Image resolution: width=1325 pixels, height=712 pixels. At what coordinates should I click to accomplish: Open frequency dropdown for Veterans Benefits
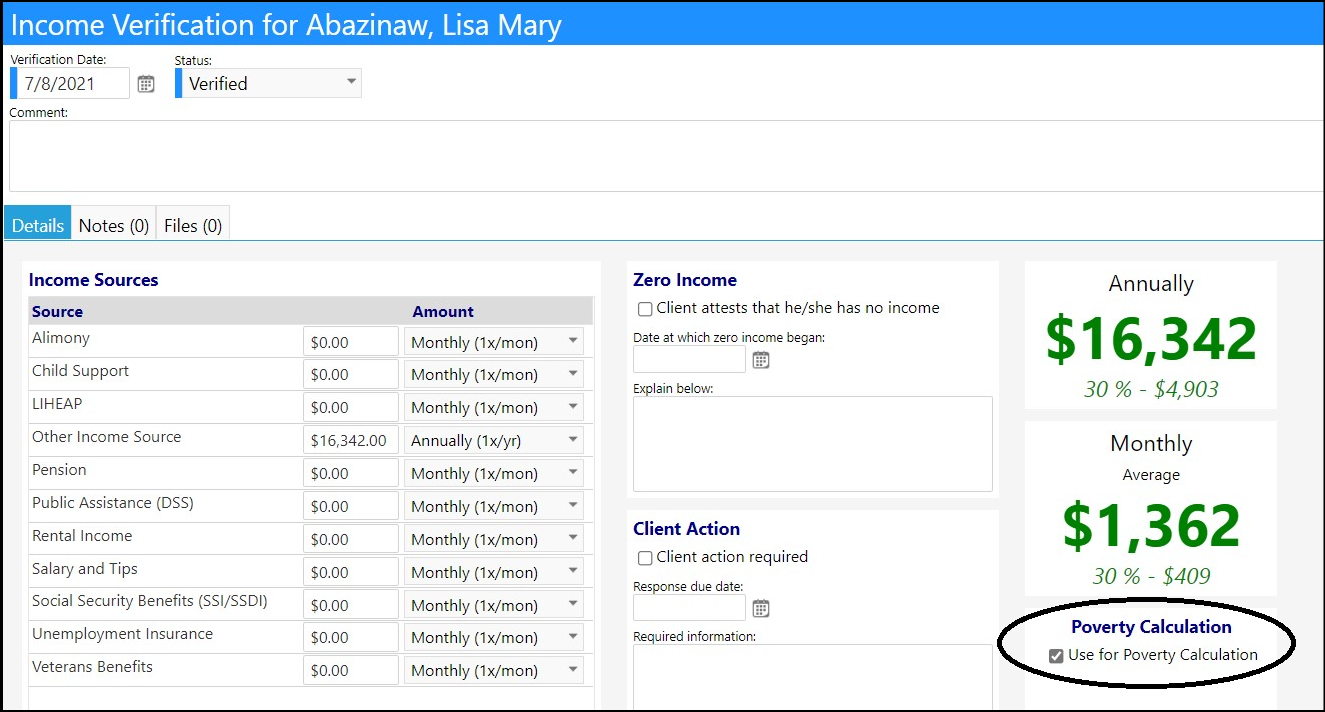496,670
